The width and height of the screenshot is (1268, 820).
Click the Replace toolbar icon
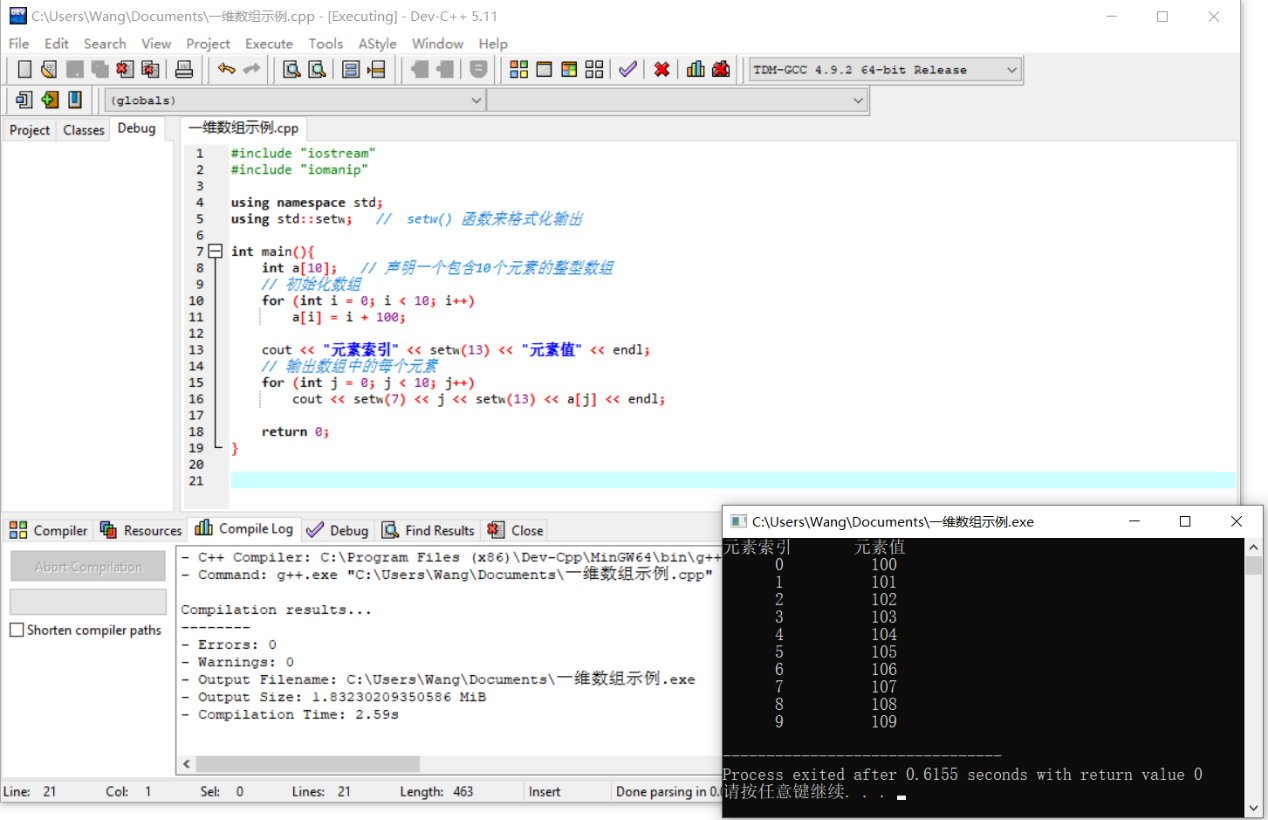[x=317, y=69]
